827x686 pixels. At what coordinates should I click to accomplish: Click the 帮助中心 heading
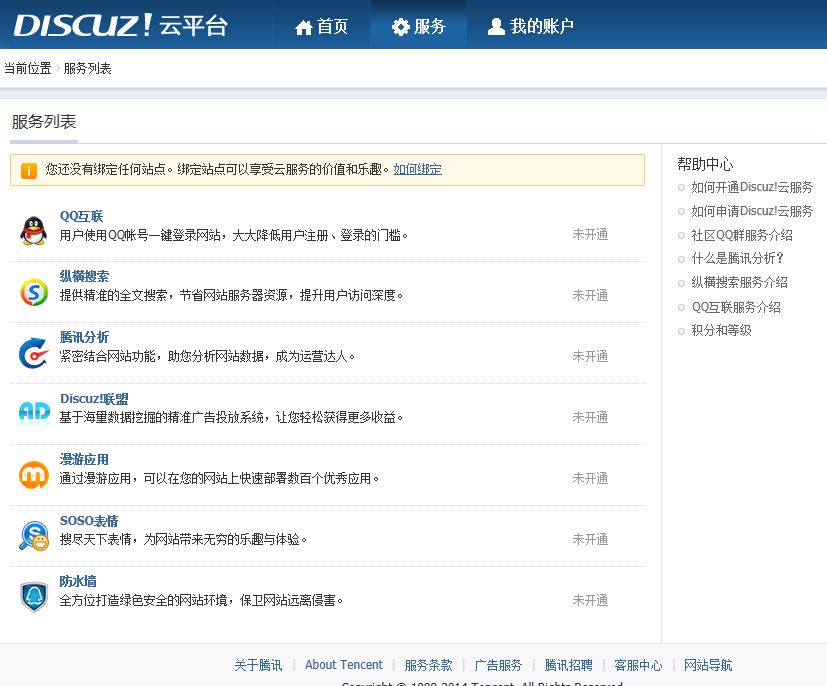705,164
